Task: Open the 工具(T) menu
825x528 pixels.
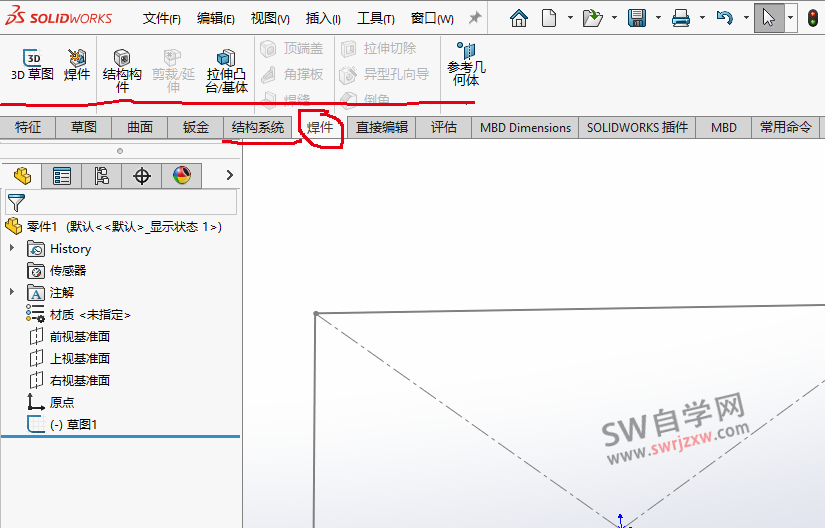Action: coord(376,18)
